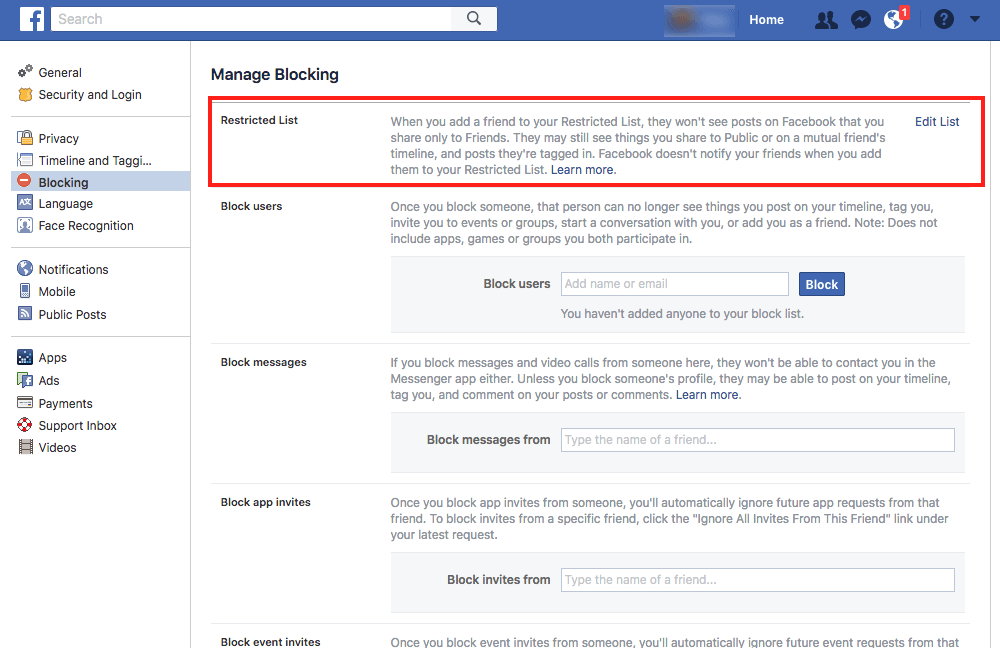Click the Support Inbox lifebuoy icon
This screenshot has width=1000, height=648.
point(25,425)
